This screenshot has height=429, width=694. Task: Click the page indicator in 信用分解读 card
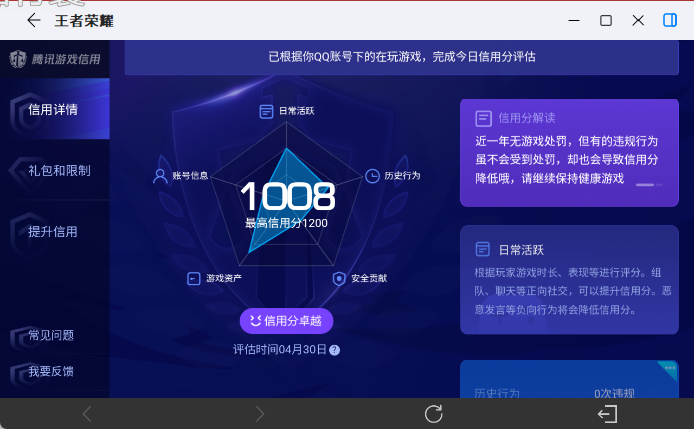(649, 185)
